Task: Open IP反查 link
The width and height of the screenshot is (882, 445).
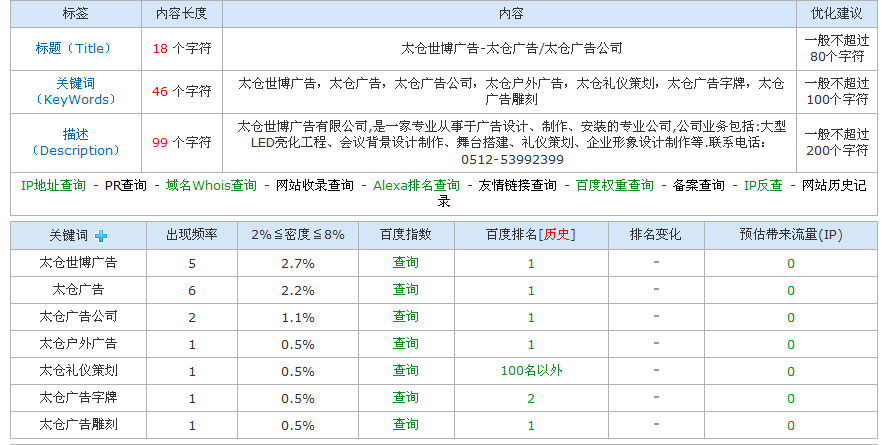Action: [x=763, y=185]
